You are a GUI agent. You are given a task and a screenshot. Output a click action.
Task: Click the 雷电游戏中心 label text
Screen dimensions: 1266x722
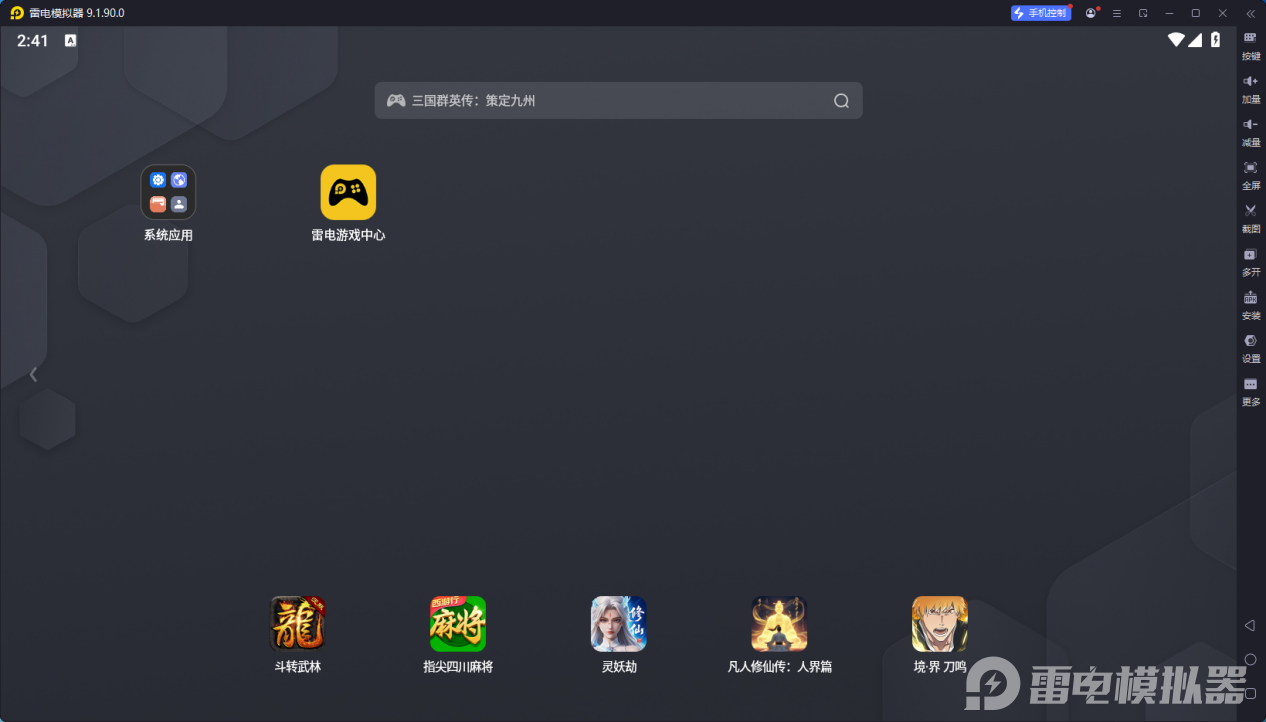[348, 235]
